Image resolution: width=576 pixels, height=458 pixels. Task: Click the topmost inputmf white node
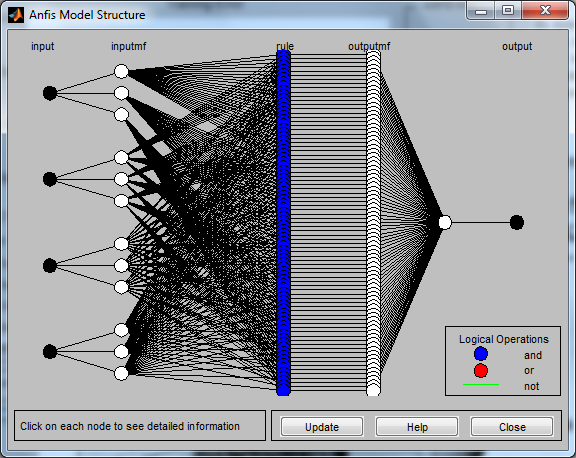121,71
